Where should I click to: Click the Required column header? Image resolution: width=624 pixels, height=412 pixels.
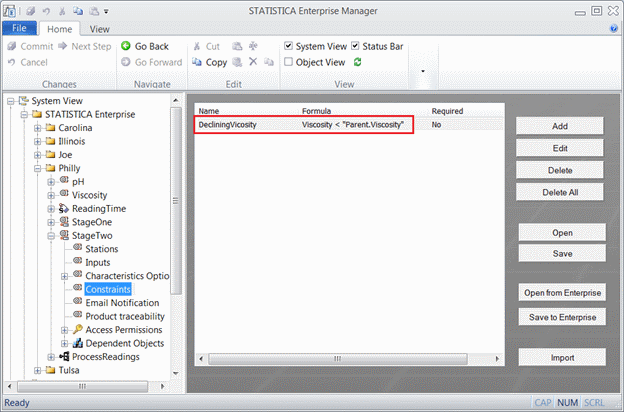coord(447,111)
